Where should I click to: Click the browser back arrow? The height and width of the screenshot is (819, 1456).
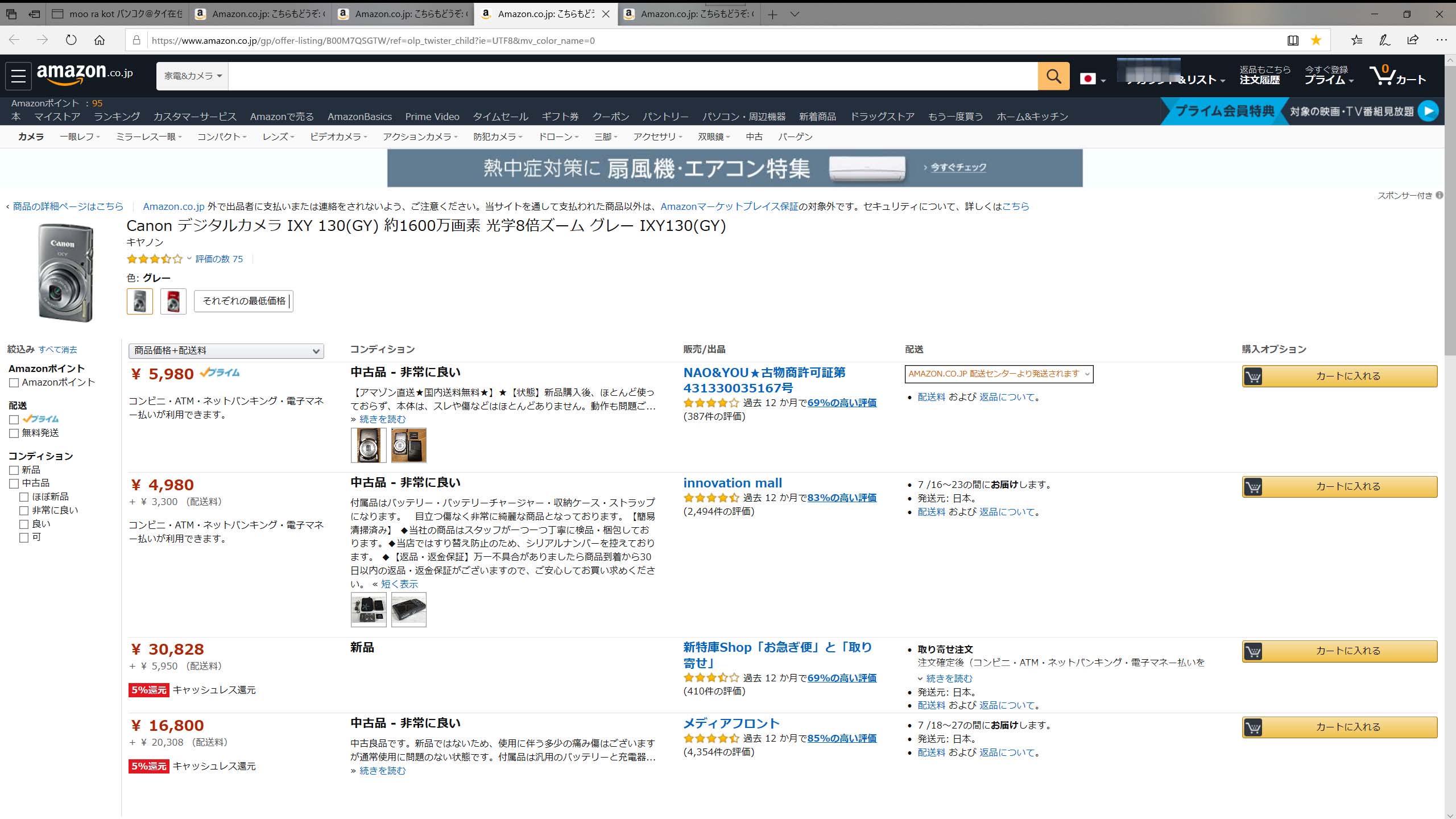[x=14, y=40]
